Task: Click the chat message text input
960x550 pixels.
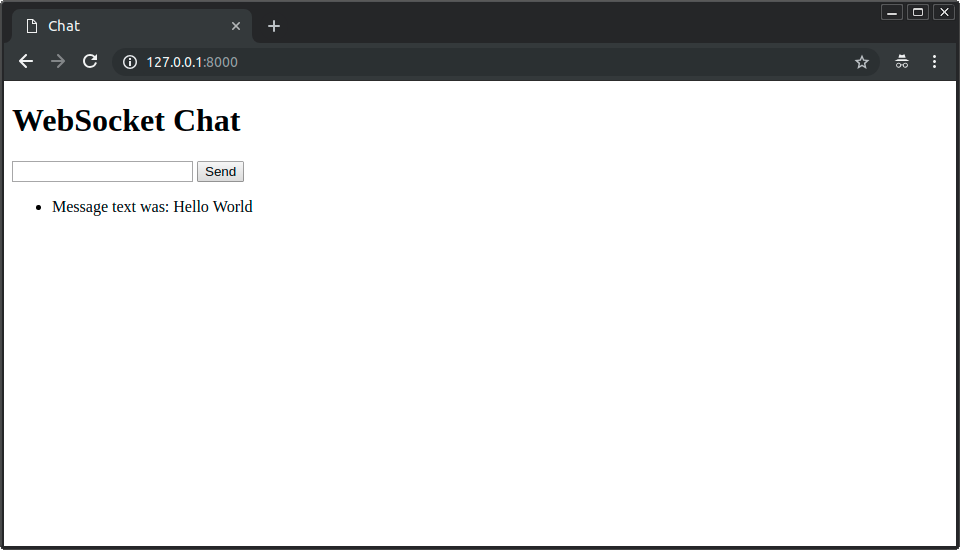Action: (x=102, y=172)
